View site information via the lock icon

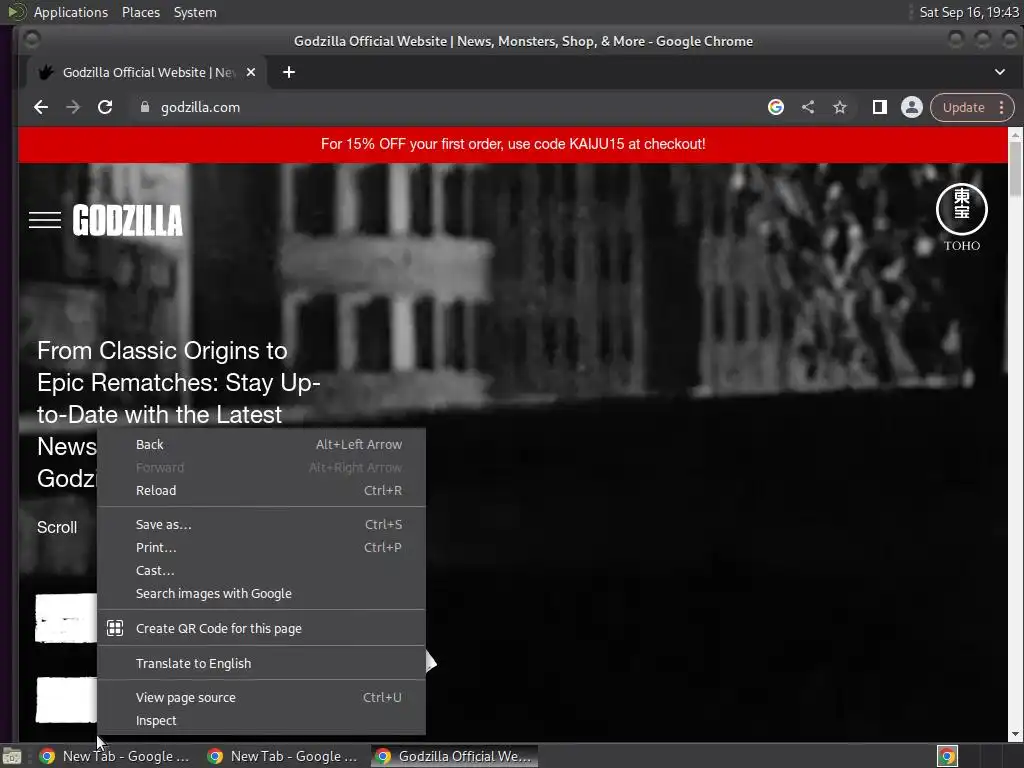click(x=145, y=107)
